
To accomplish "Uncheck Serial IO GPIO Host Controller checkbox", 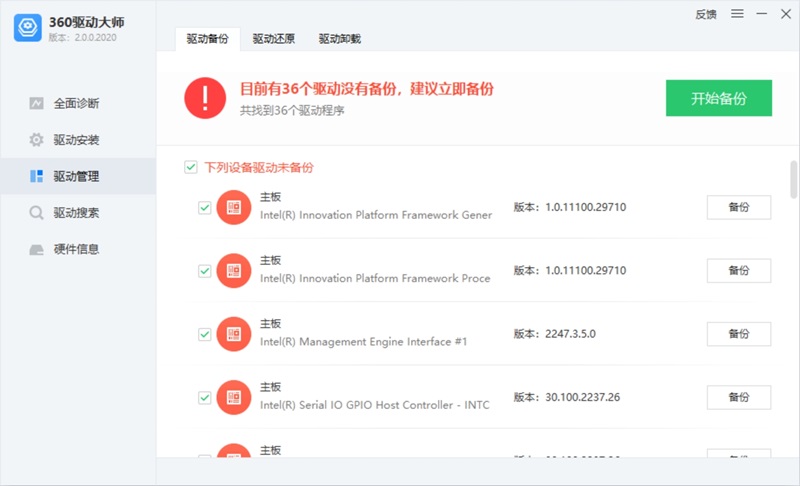I will [x=205, y=397].
